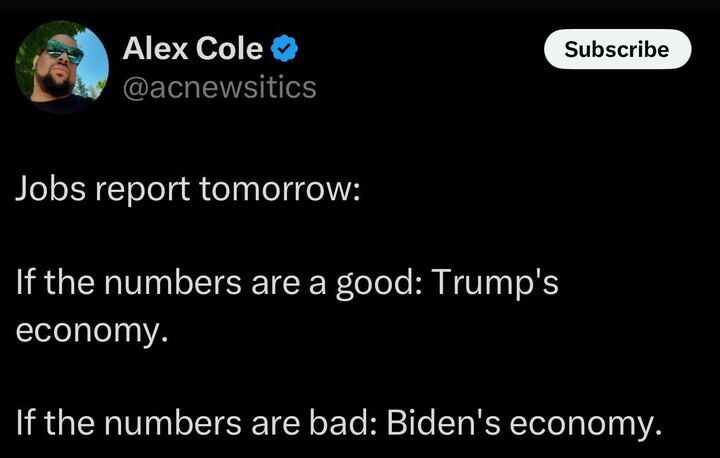Image resolution: width=720 pixels, height=458 pixels.
Task: Open the @acnewsitics handle link
Action: coord(219,87)
